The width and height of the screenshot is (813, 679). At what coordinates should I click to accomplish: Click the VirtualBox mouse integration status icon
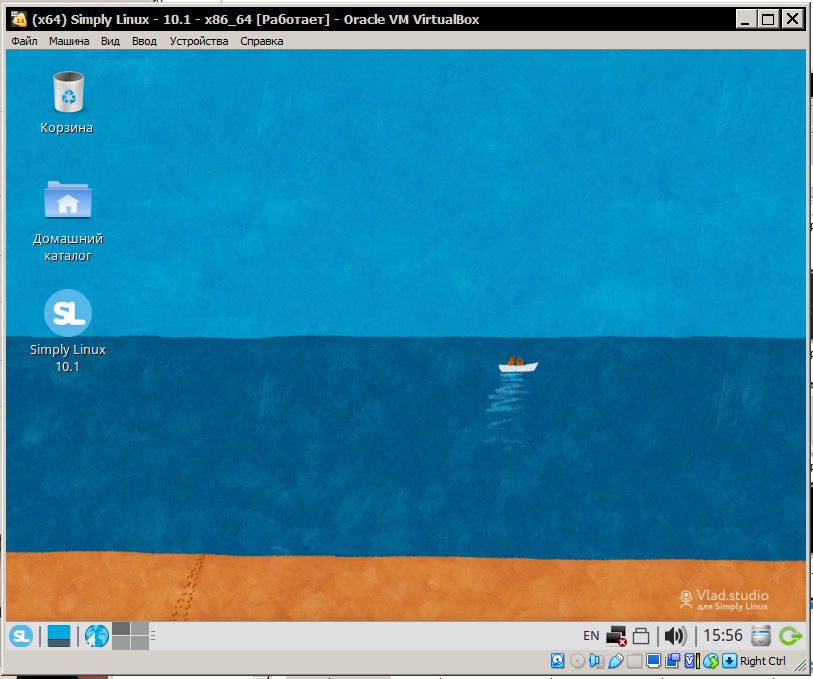(711, 661)
